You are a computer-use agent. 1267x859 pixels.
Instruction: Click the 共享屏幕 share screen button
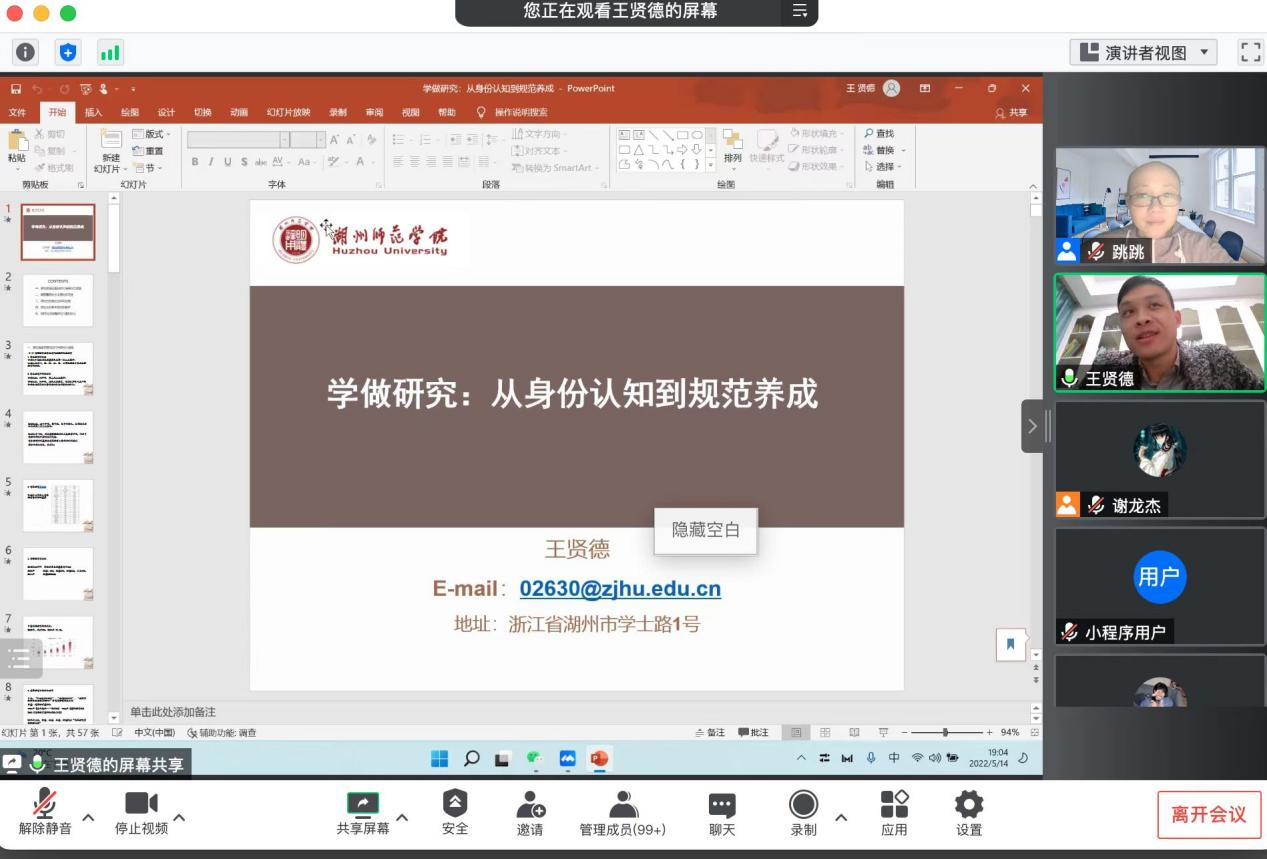(362, 812)
